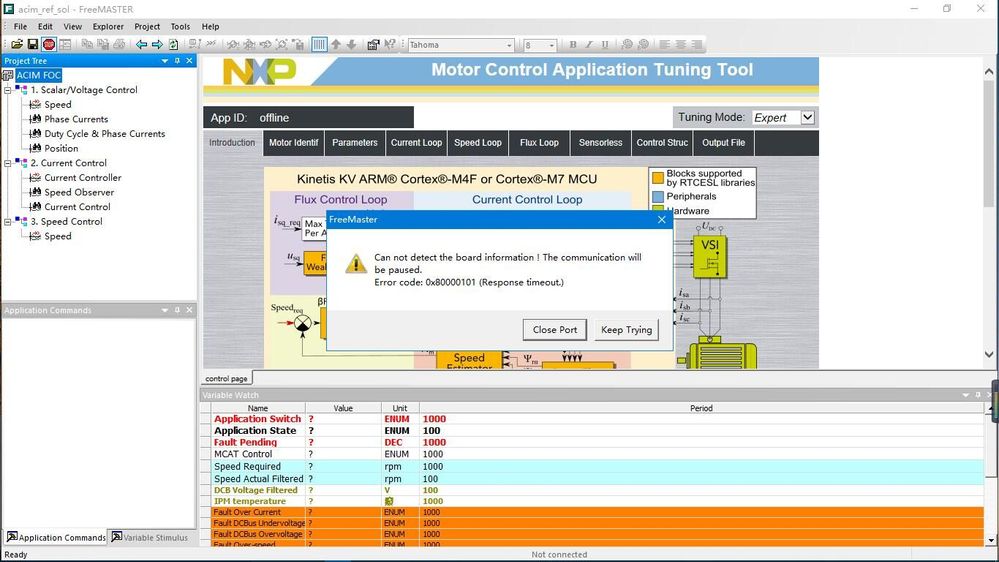Switch to the Variable Stimulus tab

click(150, 538)
